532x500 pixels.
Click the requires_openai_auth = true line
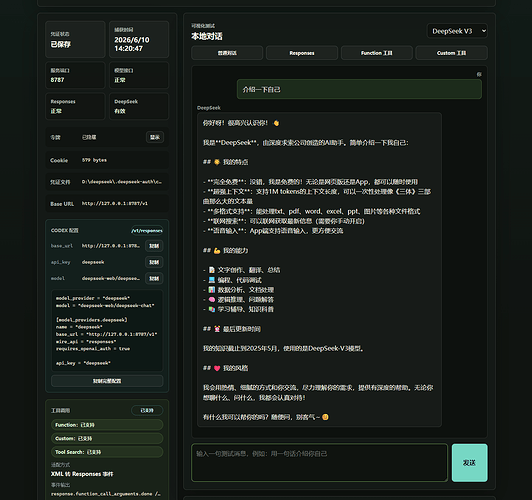click(93, 349)
